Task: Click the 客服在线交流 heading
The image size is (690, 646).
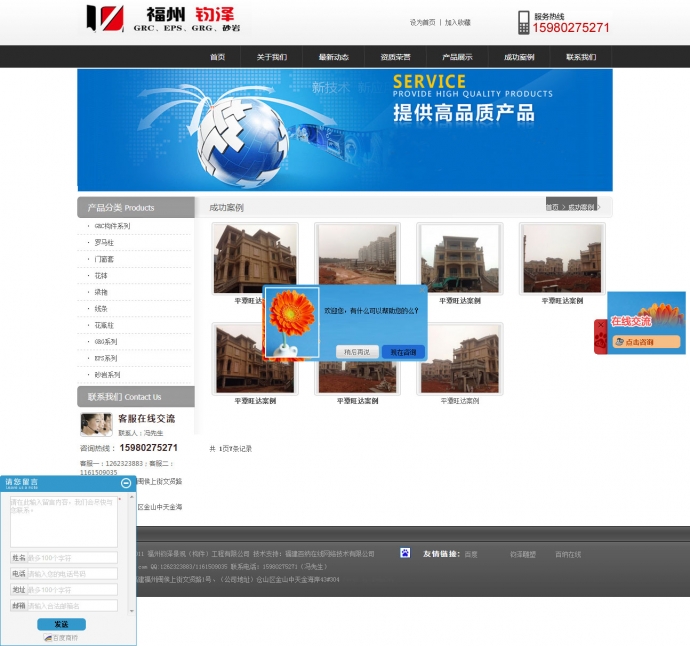Action: [x=147, y=418]
